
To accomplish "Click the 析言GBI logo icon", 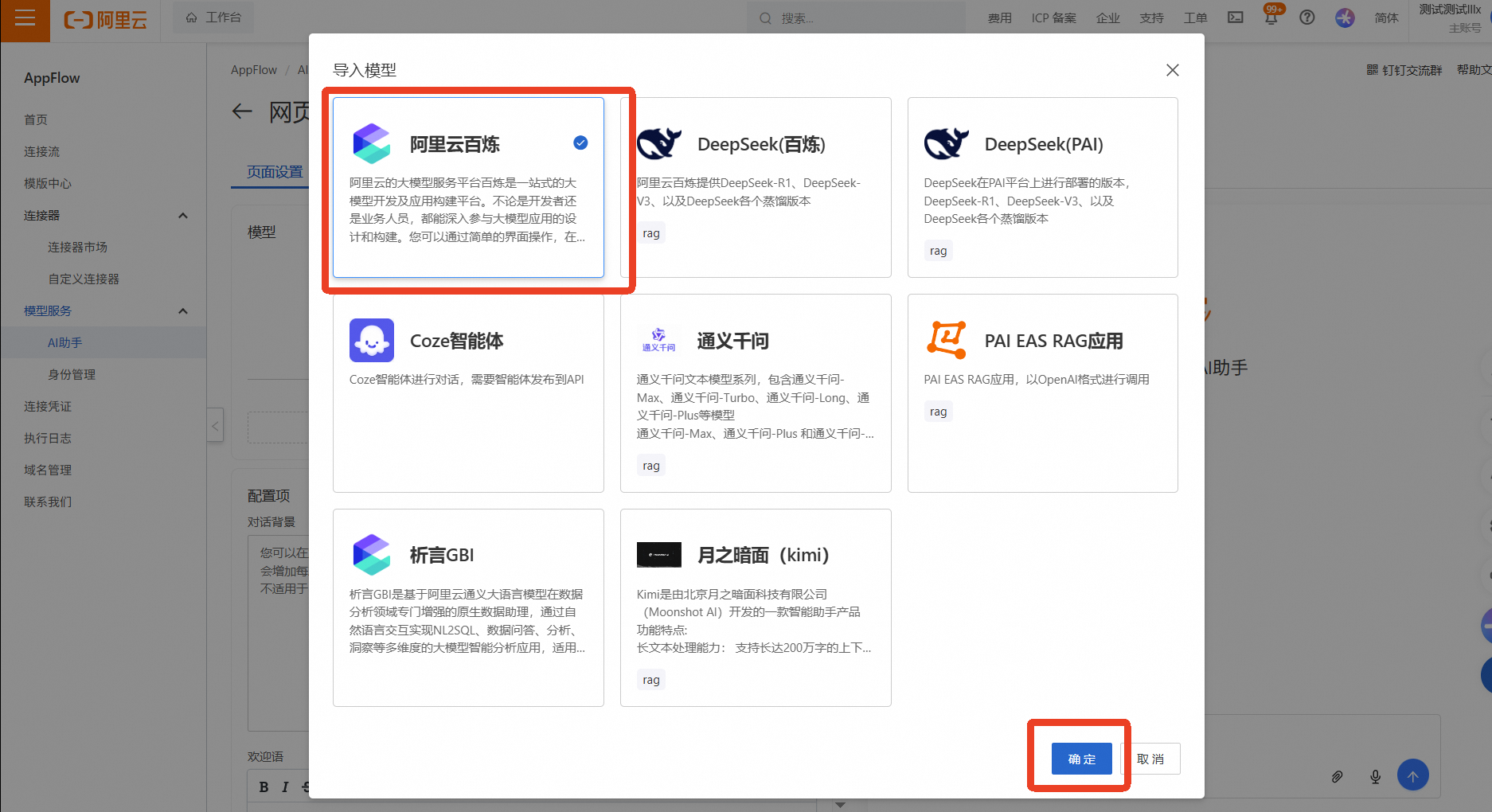I will pos(372,555).
